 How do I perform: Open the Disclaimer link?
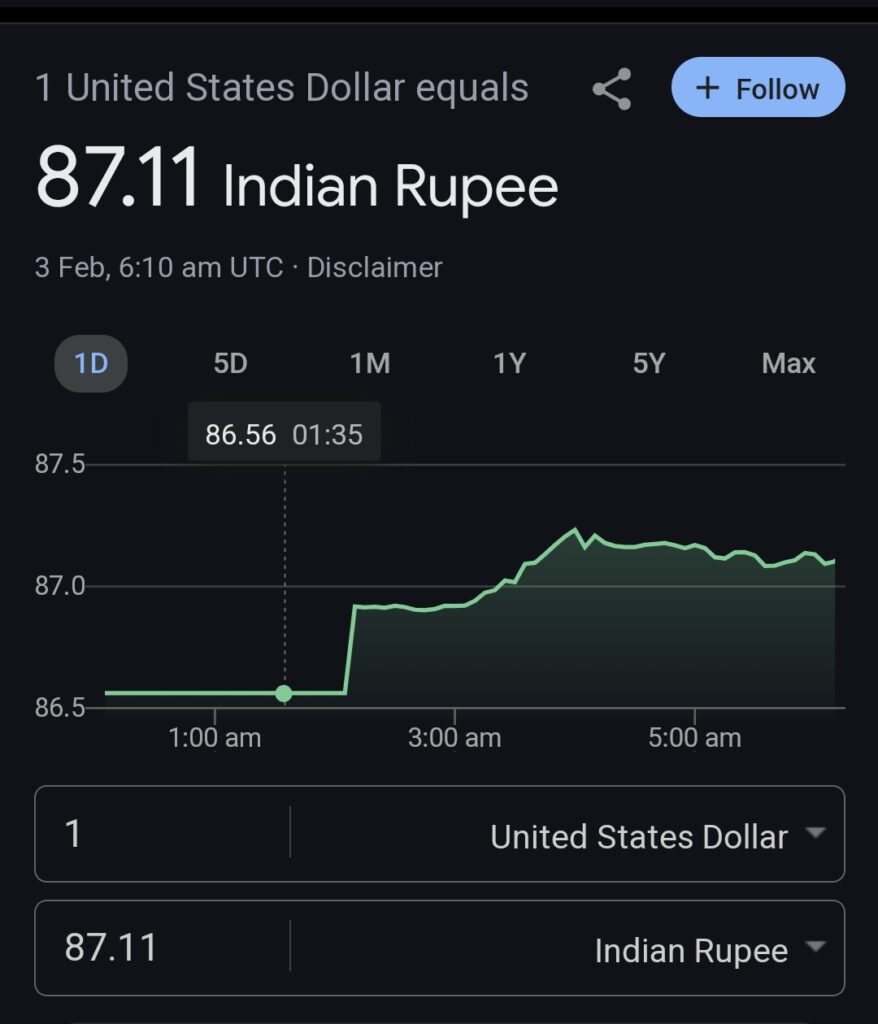(374, 268)
